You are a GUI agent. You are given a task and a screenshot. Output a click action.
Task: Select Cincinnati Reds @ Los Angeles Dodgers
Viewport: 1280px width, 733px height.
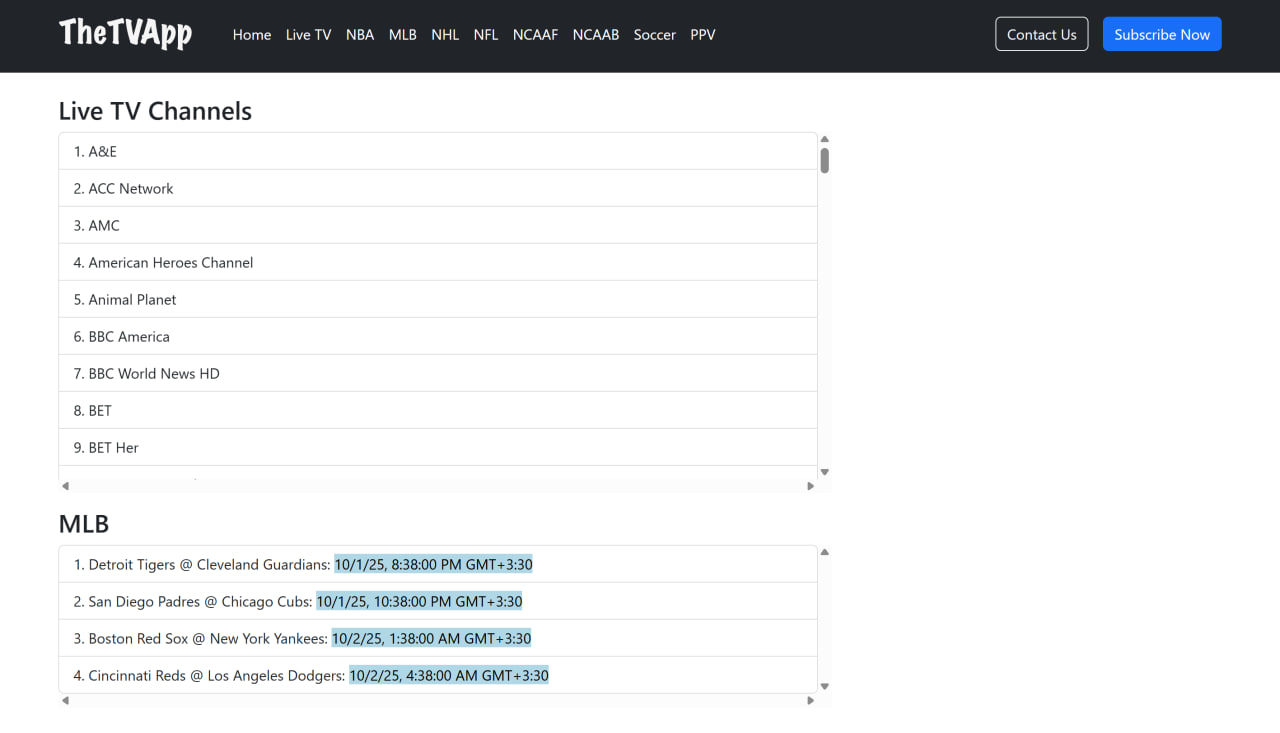tap(218, 676)
